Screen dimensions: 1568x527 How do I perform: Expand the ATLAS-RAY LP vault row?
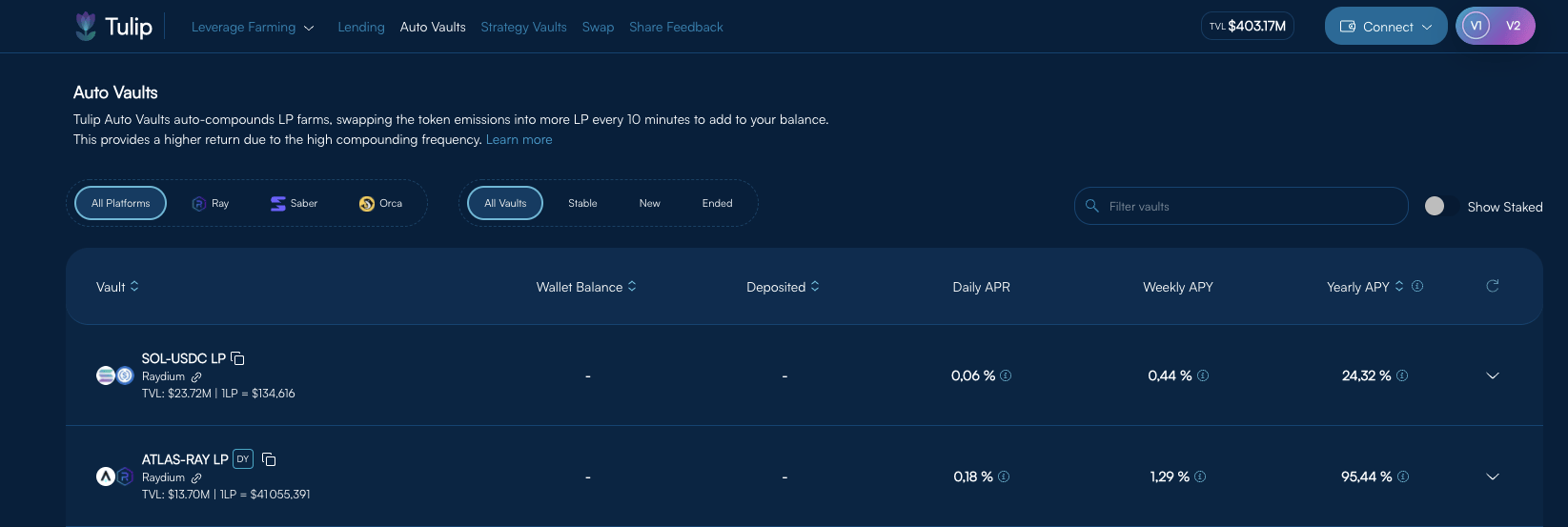(1493, 476)
